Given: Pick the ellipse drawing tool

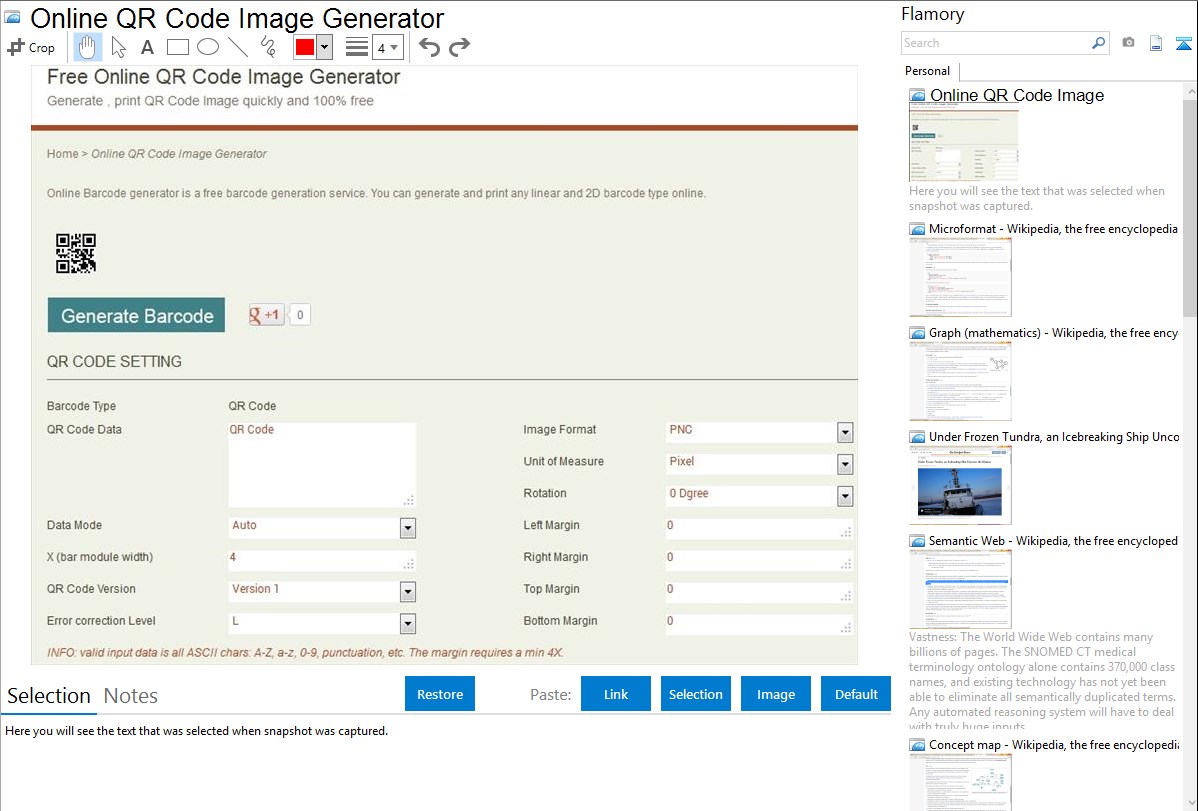Looking at the screenshot, I should (x=208, y=47).
